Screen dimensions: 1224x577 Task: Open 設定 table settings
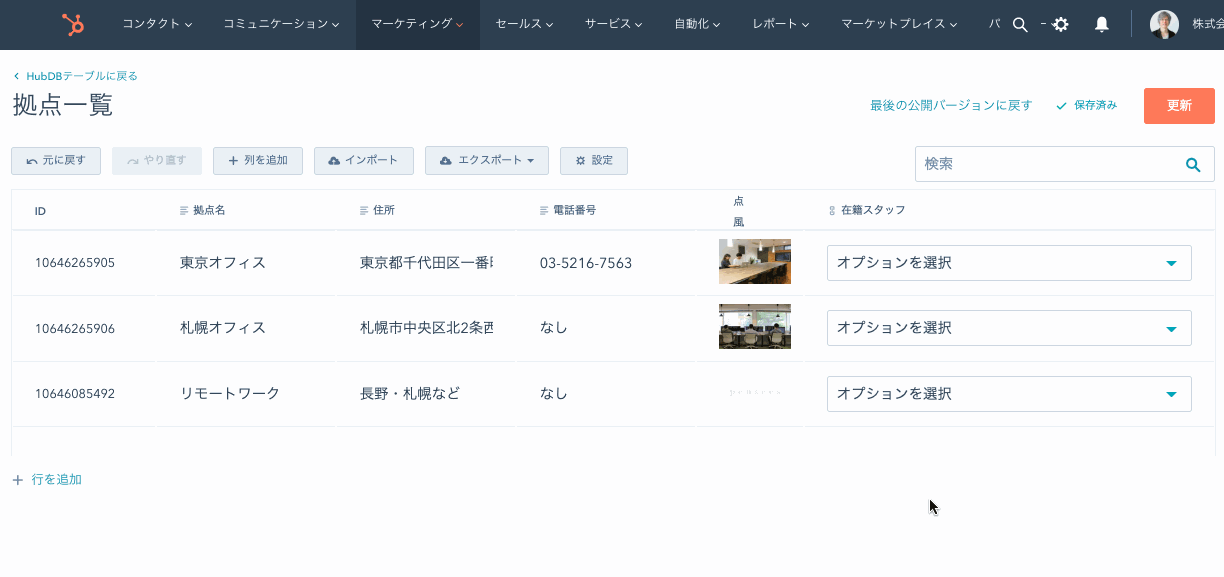pyautogui.click(x=594, y=161)
